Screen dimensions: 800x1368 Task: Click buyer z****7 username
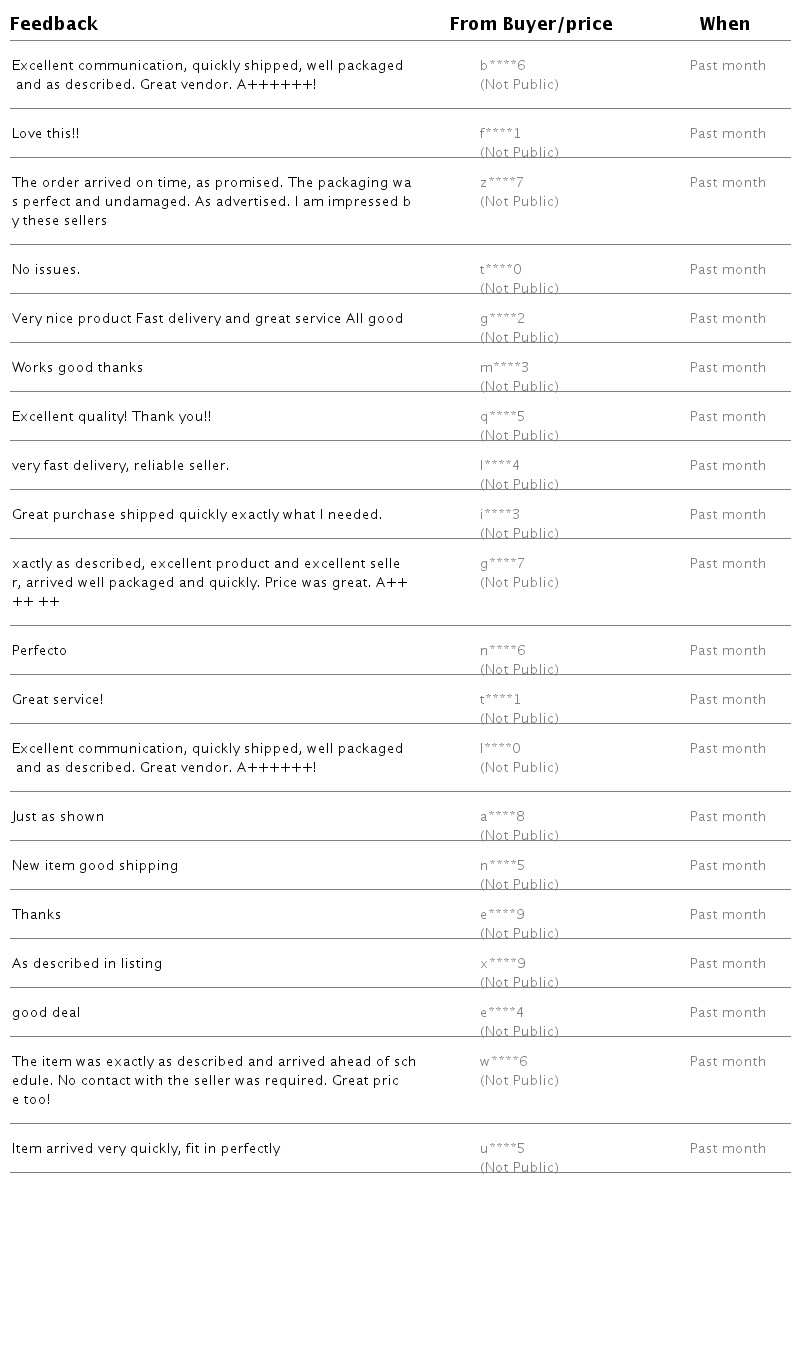click(x=501, y=183)
